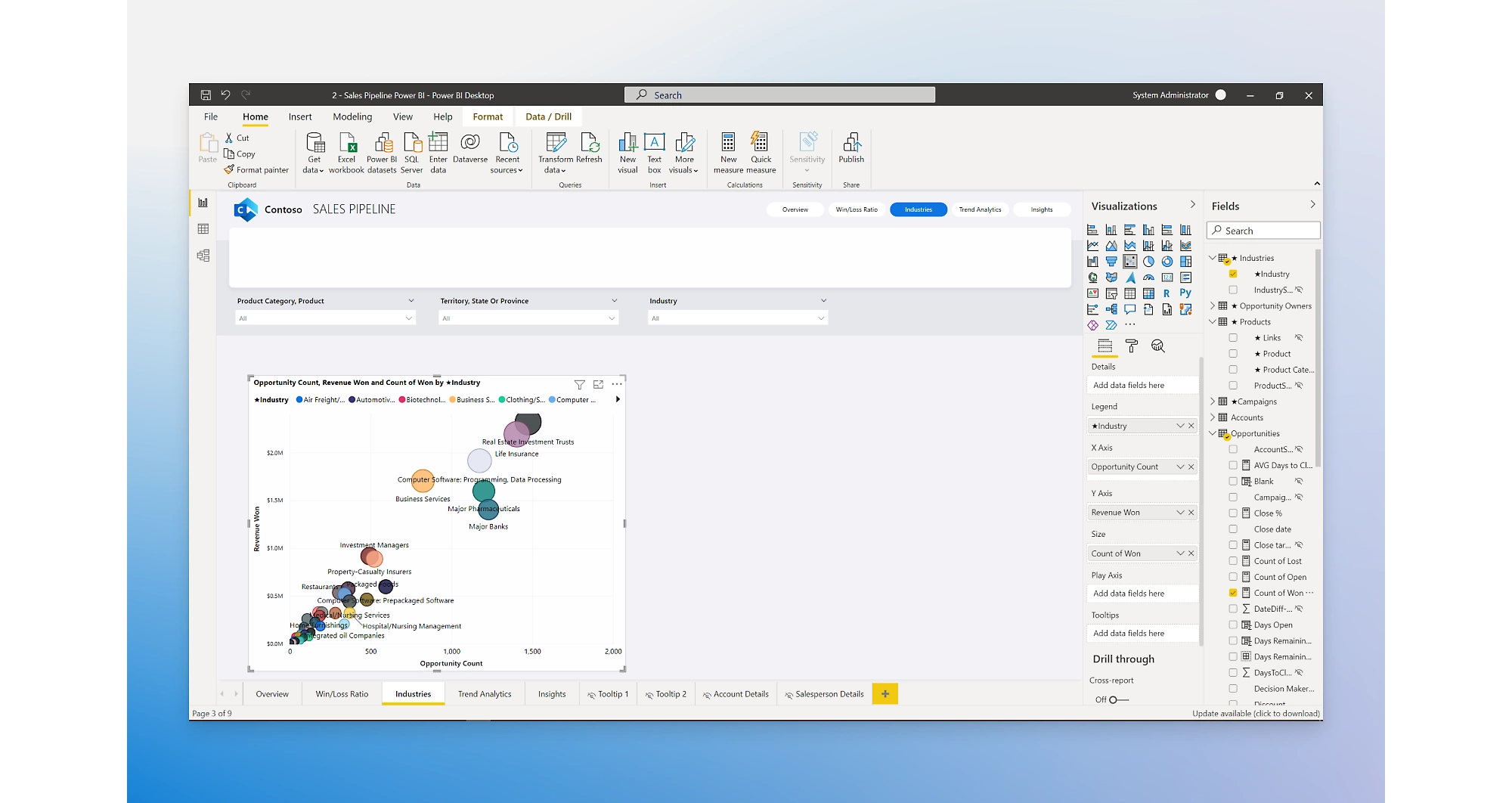Switch to Trend Analytics page tab
The width and height of the screenshot is (1512, 803).
point(485,694)
